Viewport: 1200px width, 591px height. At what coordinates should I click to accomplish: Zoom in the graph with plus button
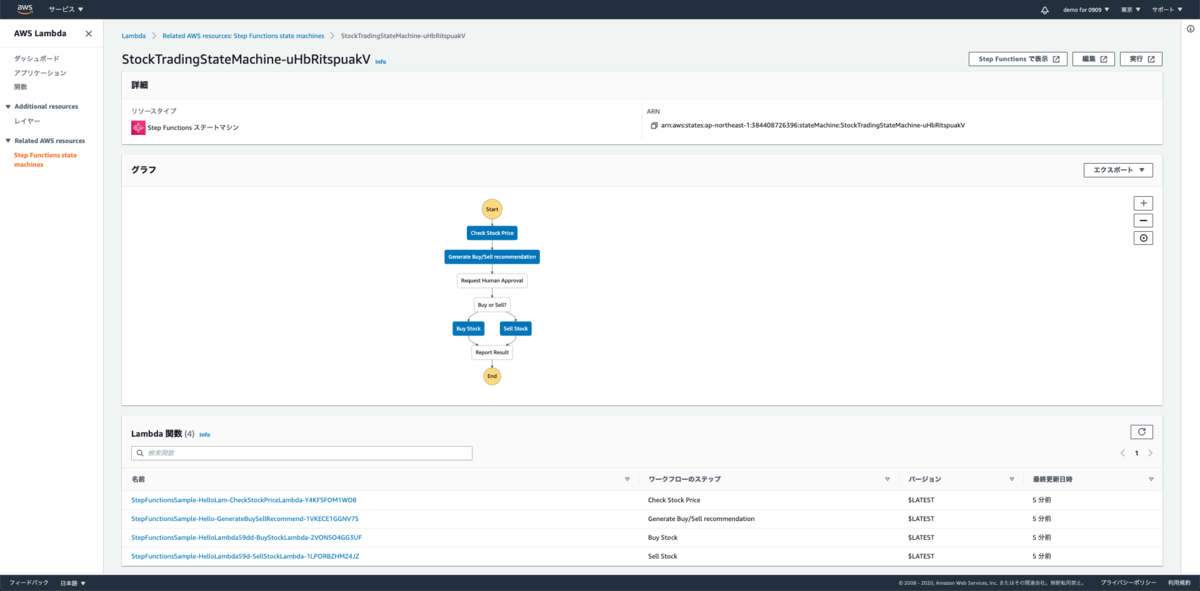(1144, 203)
